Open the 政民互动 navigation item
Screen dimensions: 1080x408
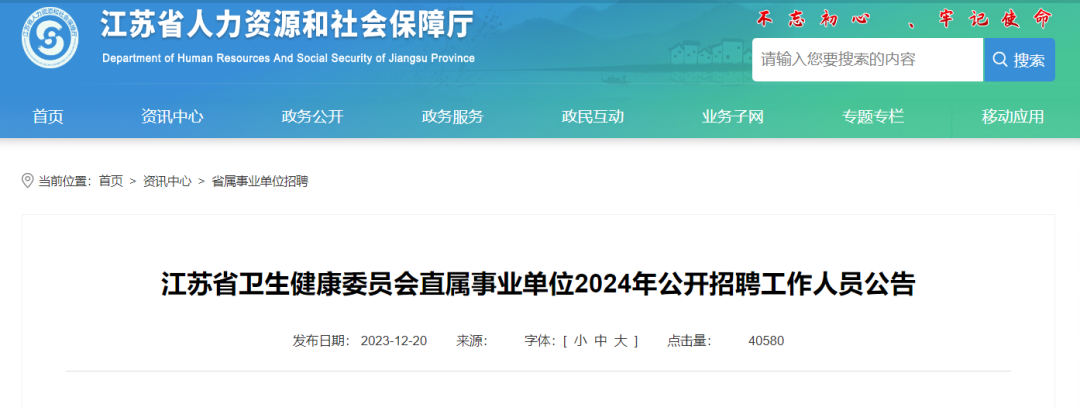pos(592,117)
